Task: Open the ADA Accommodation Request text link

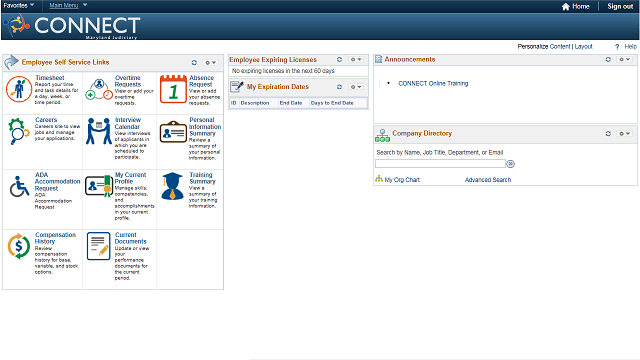Action: (x=58, y=181)
